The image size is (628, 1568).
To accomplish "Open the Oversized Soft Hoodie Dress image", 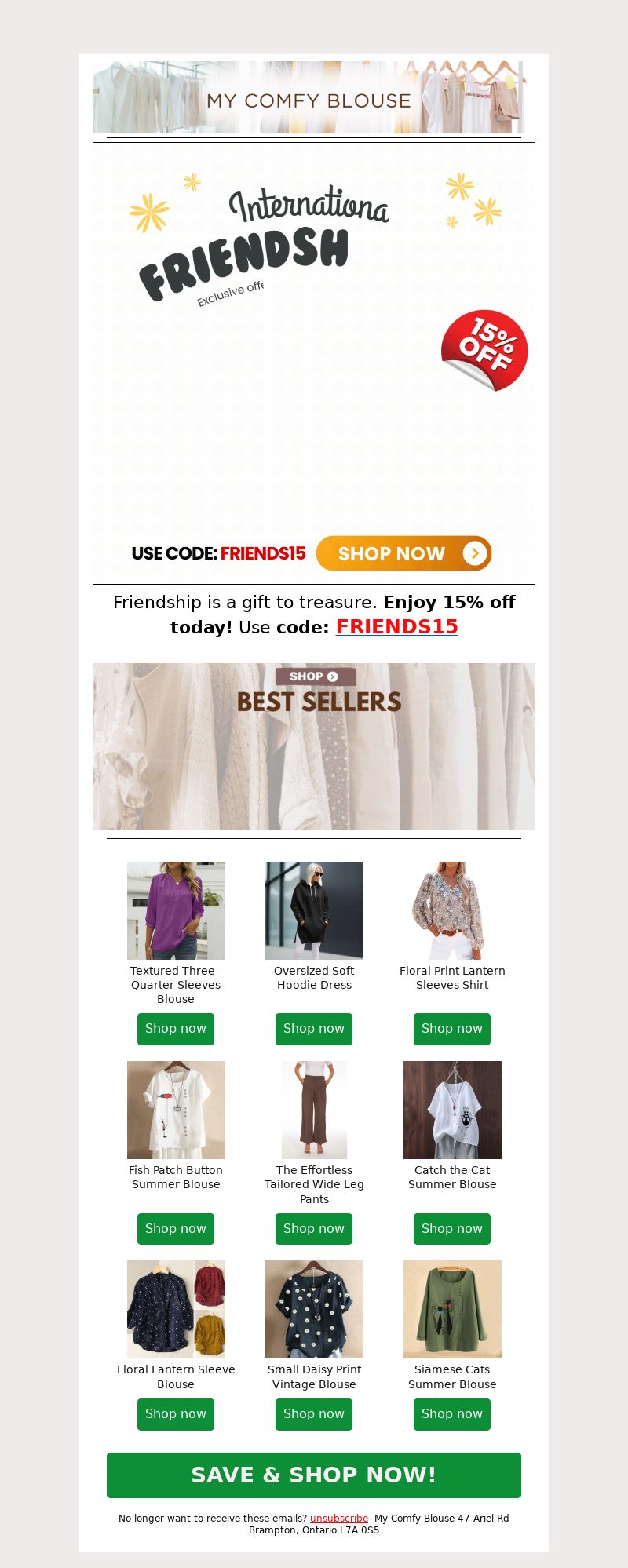I will point(314,910).
